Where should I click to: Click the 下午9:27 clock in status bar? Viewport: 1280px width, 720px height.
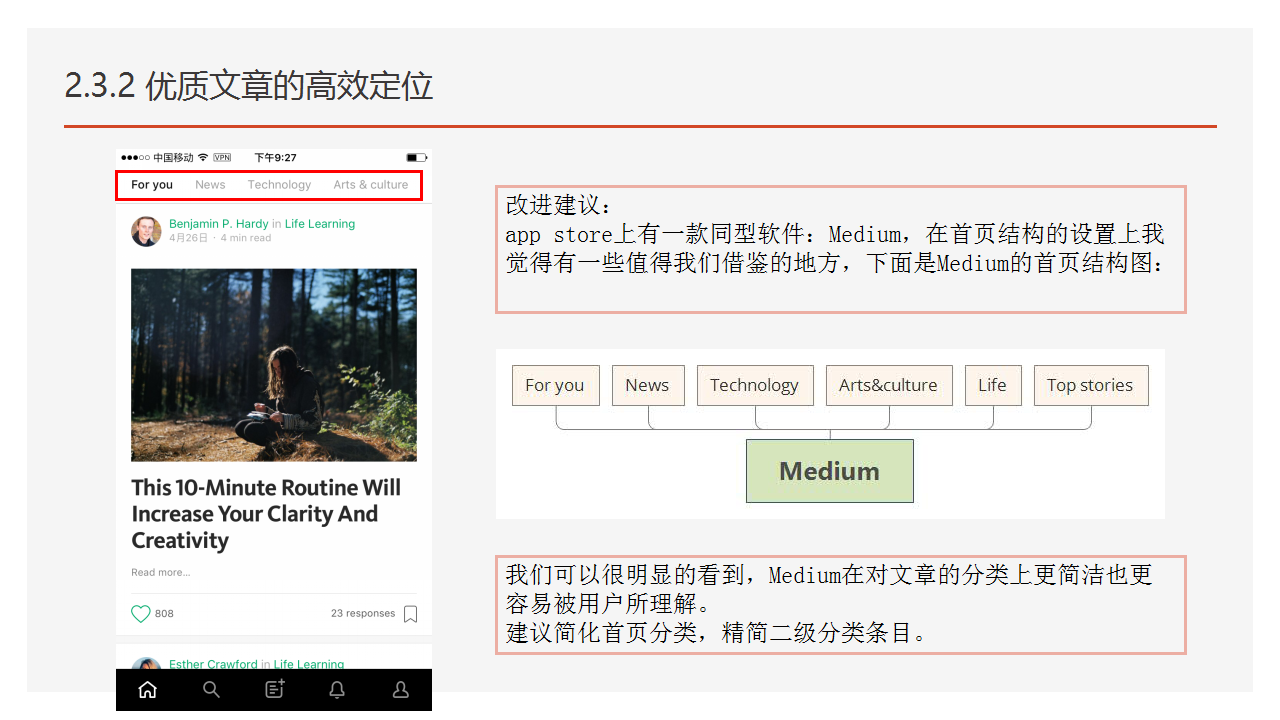click(x=275, y=158)
